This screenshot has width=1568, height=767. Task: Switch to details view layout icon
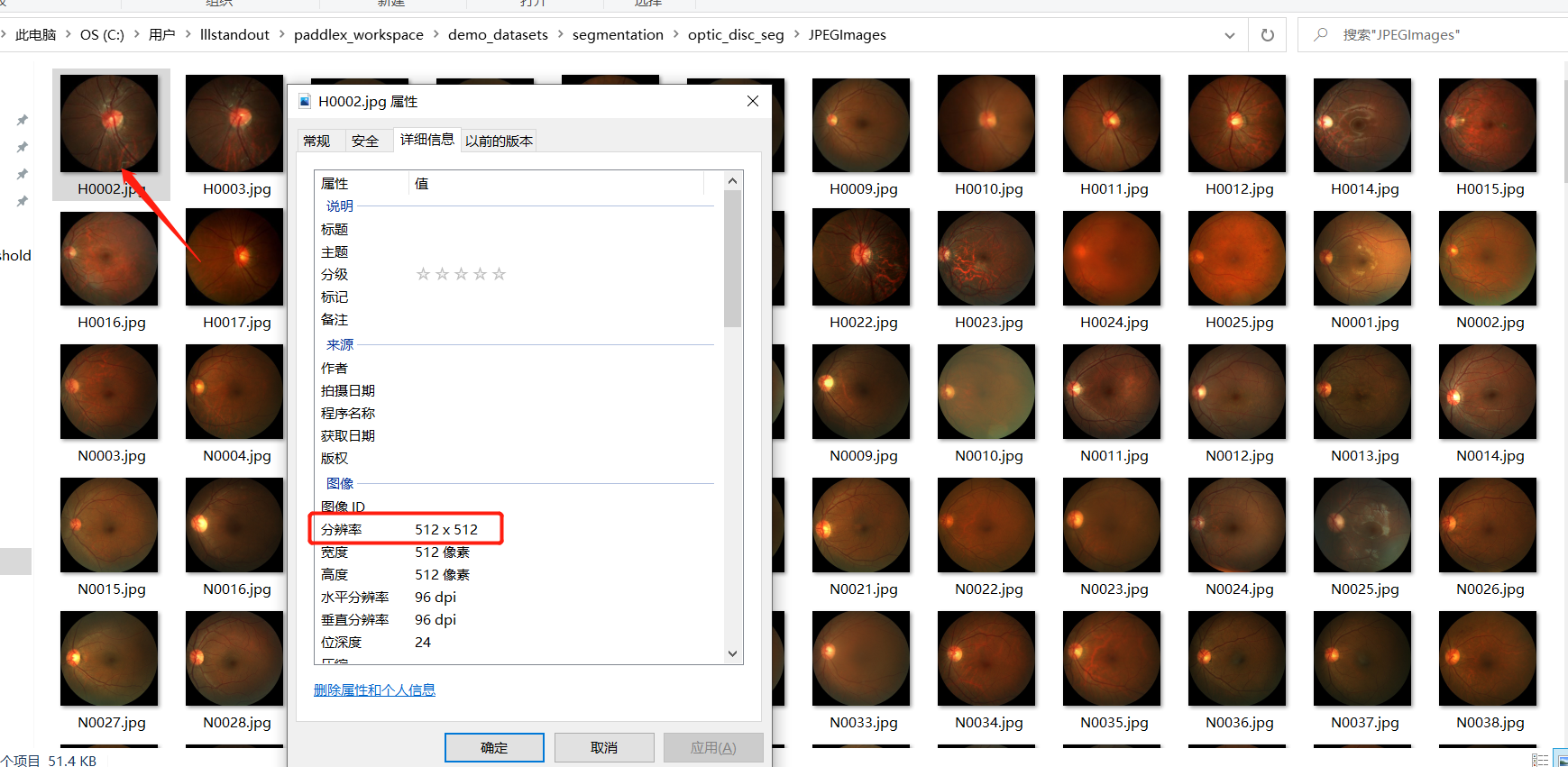pos(1540,760)
